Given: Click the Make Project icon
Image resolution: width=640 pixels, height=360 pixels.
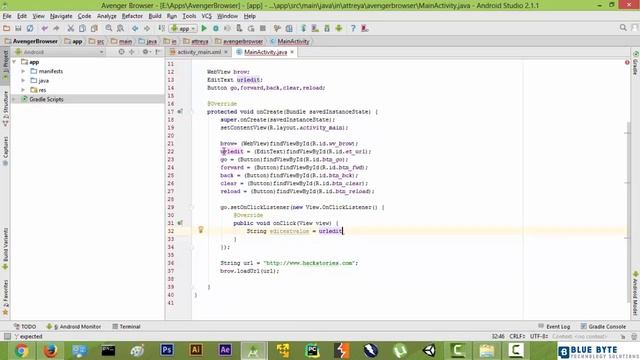Looking at the screenshot, I should click(x=161, y=28).
